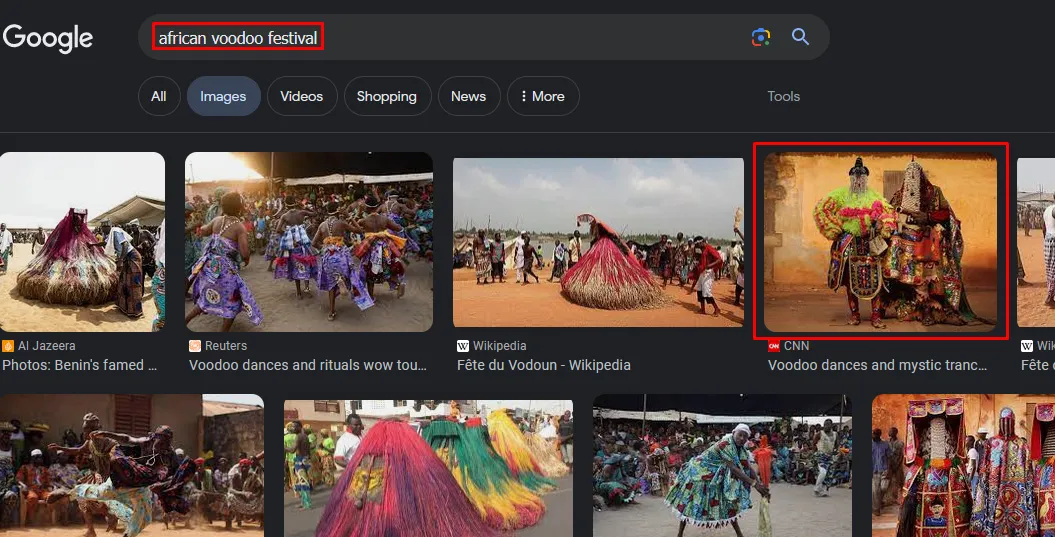Open the CNN costumed figures thumbnail

[x=880, y=242]
